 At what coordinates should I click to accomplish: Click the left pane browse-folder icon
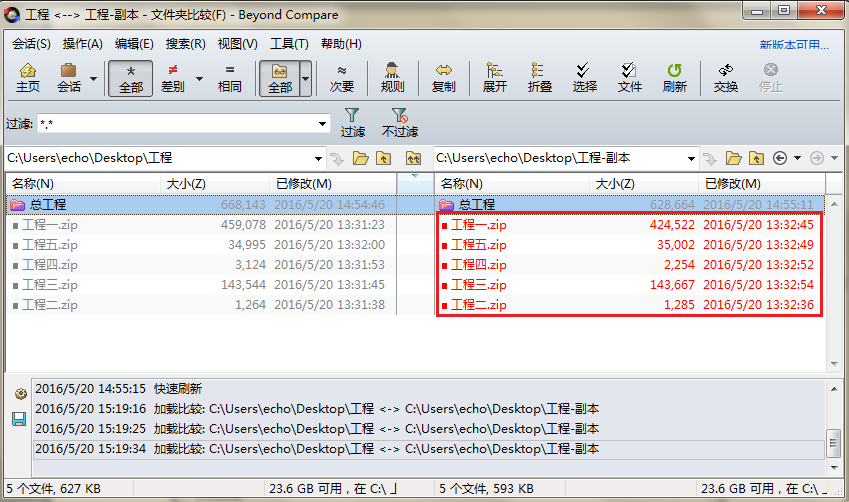tap(361, 158)
